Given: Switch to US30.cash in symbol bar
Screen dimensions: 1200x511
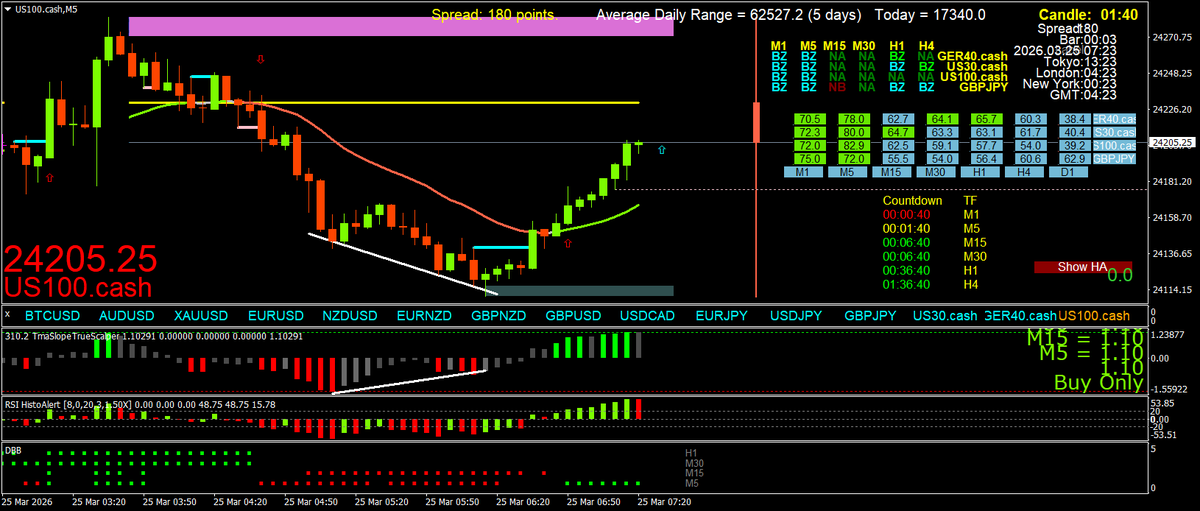Looking at the screenshot, I should [945, 316].
